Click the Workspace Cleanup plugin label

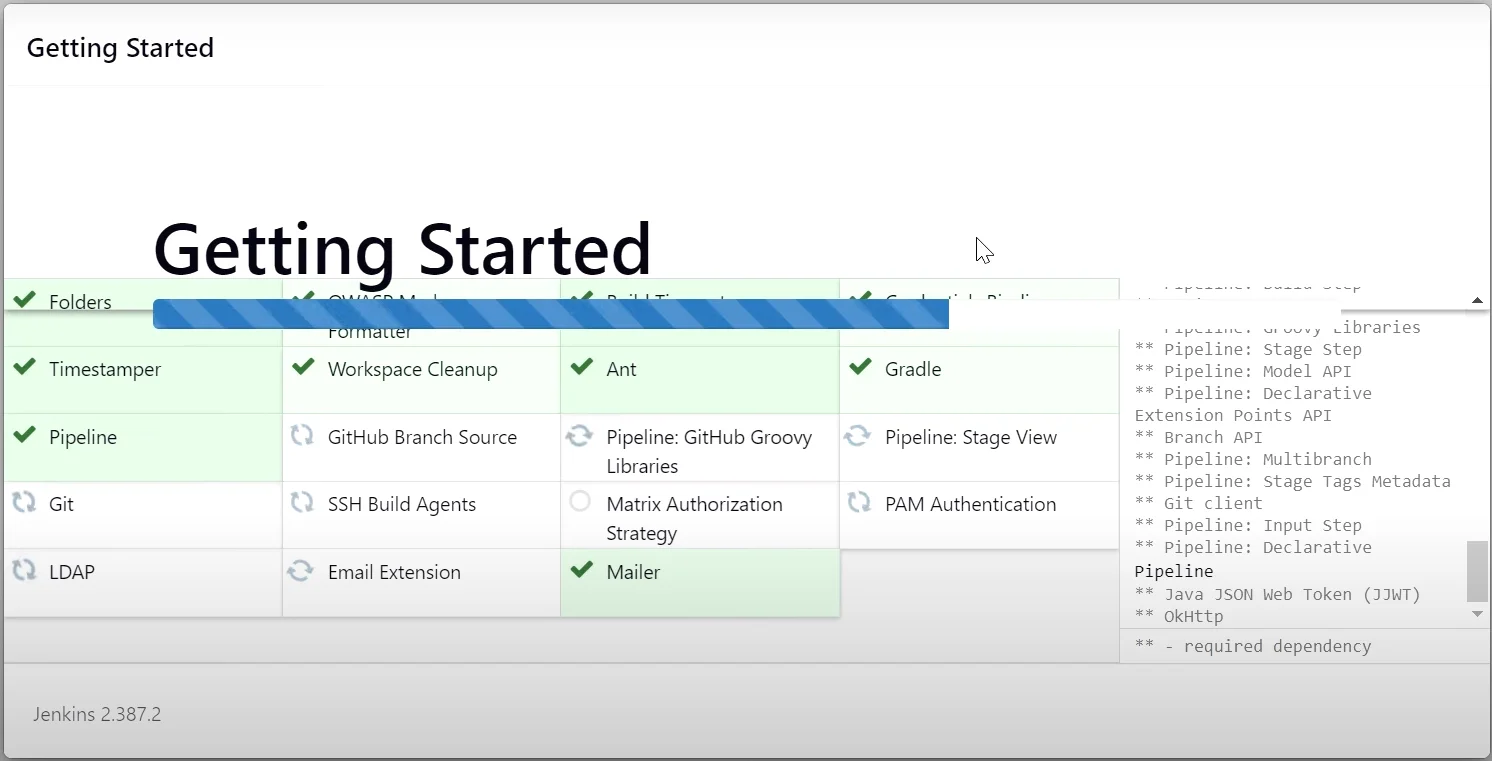pos(412,369)
